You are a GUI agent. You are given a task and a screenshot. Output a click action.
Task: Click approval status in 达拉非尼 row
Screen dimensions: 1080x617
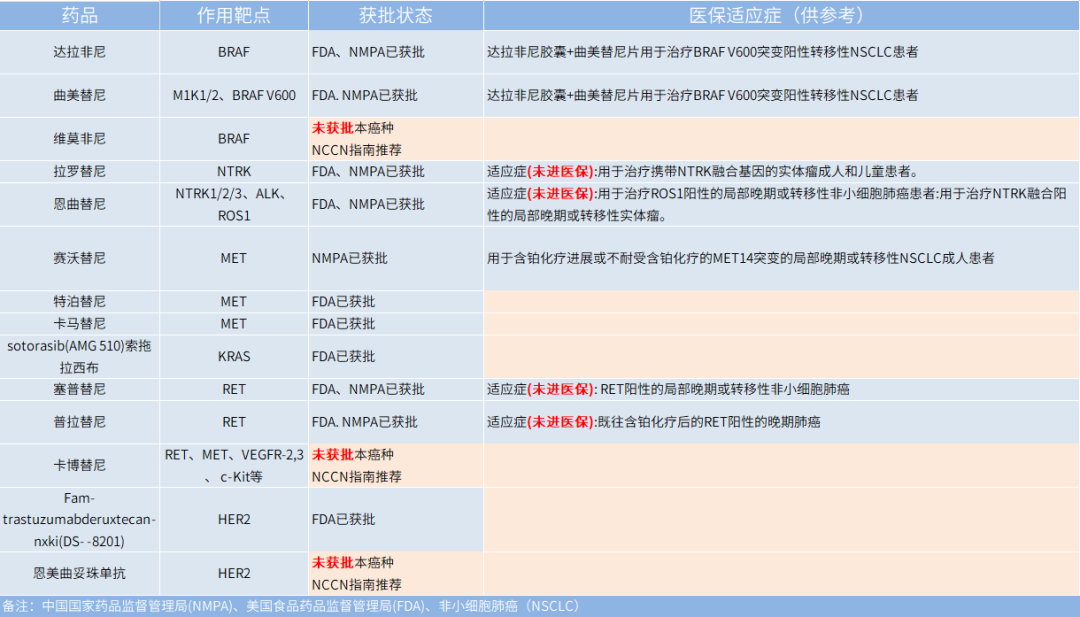(368, 52)
